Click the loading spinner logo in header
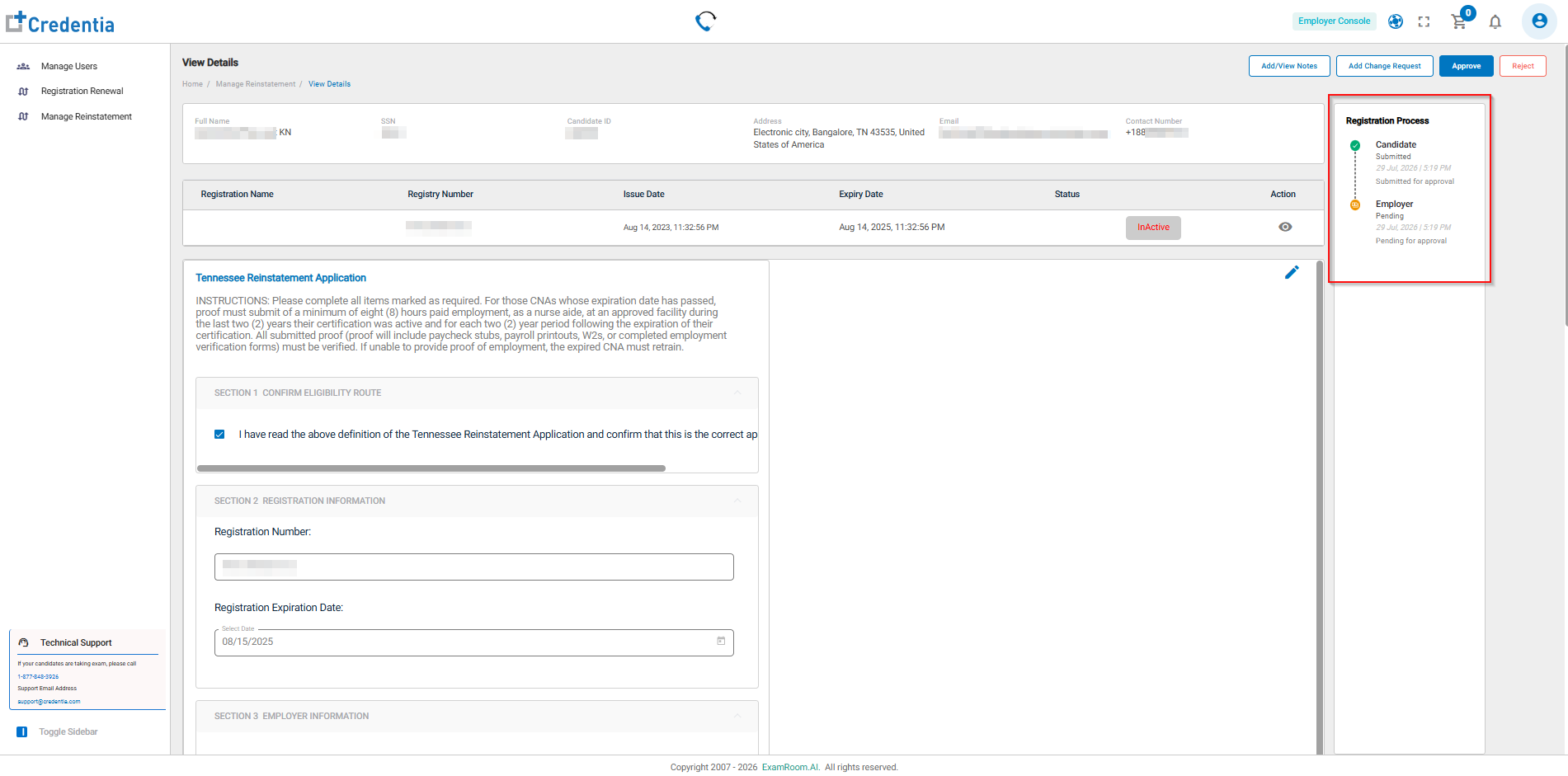This screenshot has width=1568, height=776. click(705, 21)
